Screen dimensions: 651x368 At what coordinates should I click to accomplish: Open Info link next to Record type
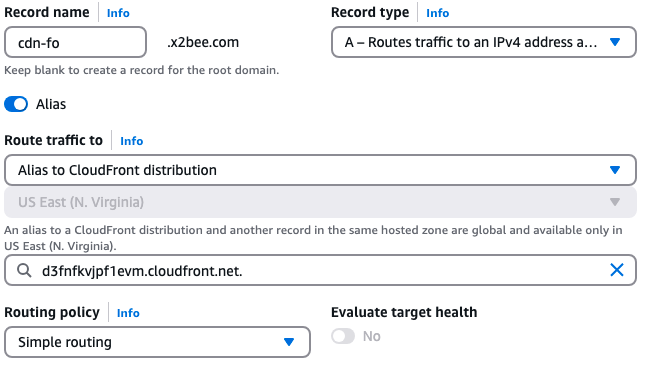438,13
